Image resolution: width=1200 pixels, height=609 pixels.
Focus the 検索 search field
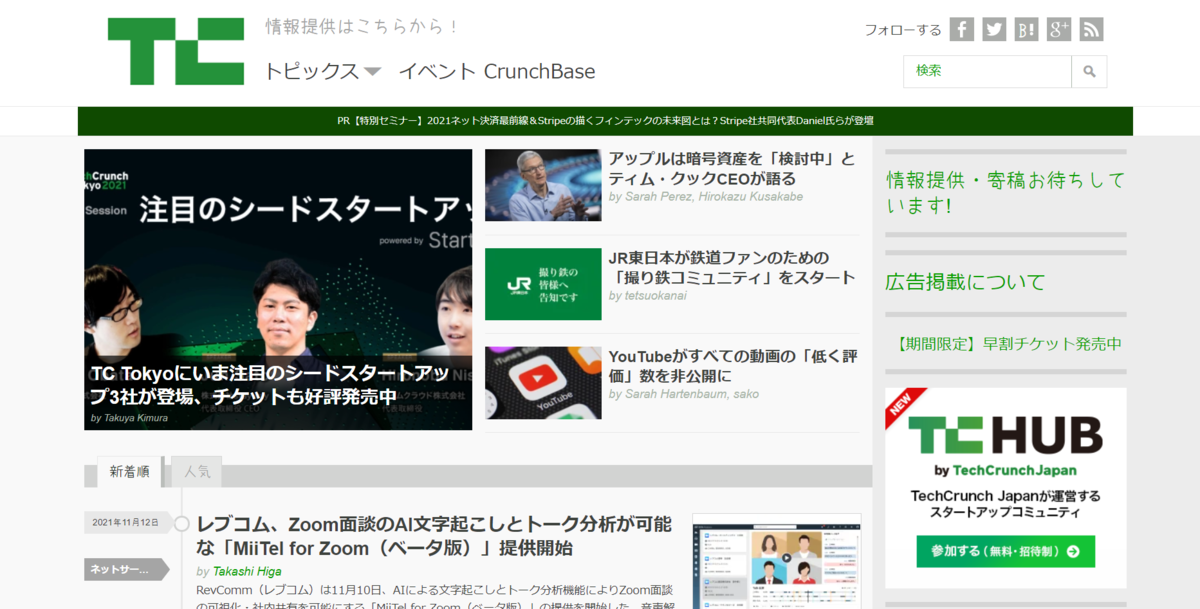click(988, 71)
